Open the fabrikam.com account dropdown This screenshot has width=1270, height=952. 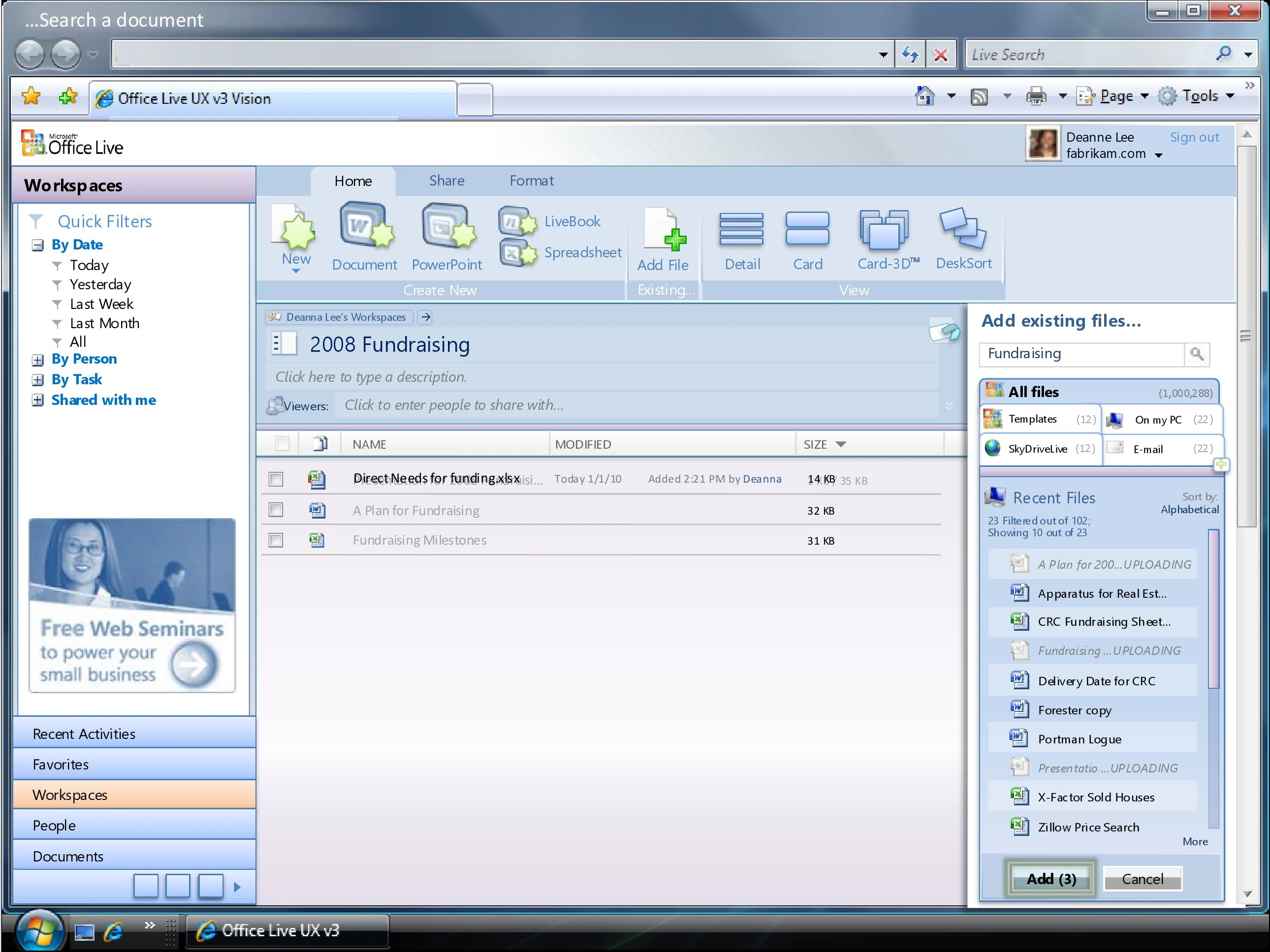[x=1159, y=155]
